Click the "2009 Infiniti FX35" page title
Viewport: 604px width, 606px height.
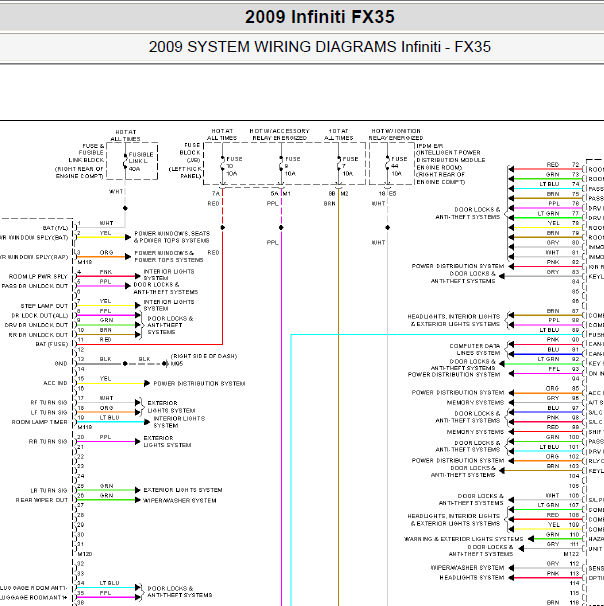[320, 17]
